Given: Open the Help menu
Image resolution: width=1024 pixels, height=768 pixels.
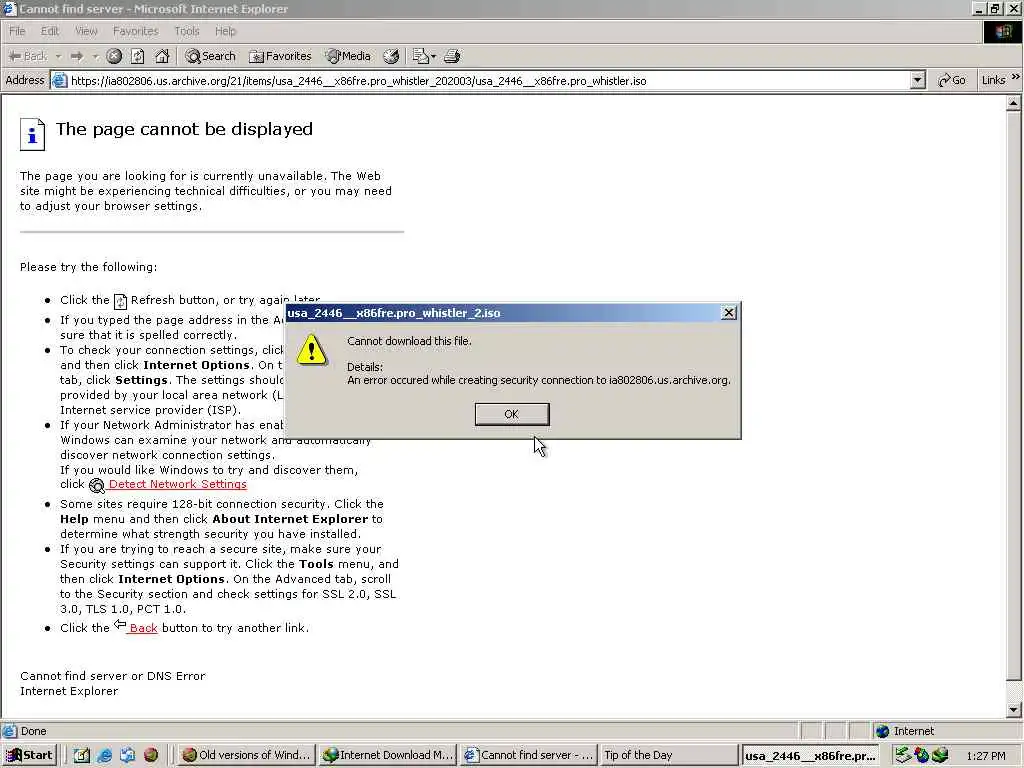Looking at the screenshot, I should [225, 31].
